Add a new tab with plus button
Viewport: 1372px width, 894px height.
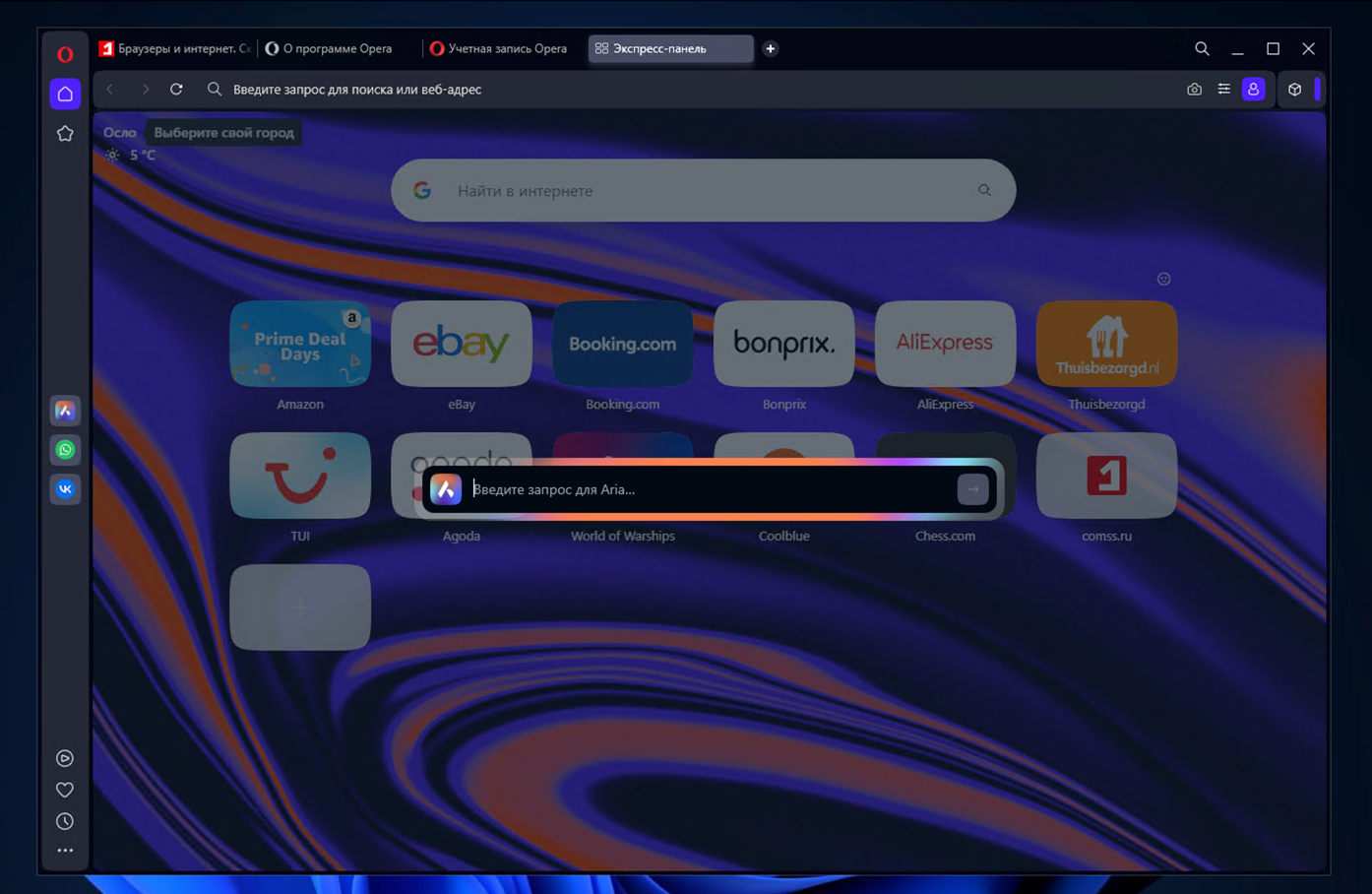pyautogui.click(x=771, y=48)
